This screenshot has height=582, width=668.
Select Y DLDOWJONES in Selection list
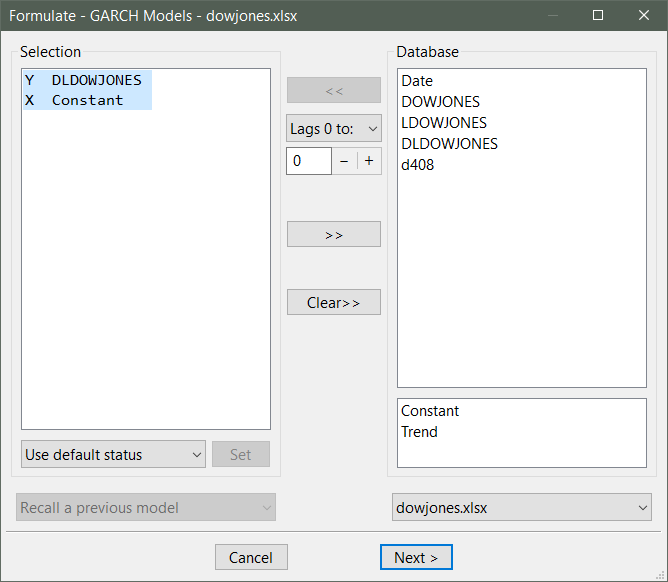[86, 80]
